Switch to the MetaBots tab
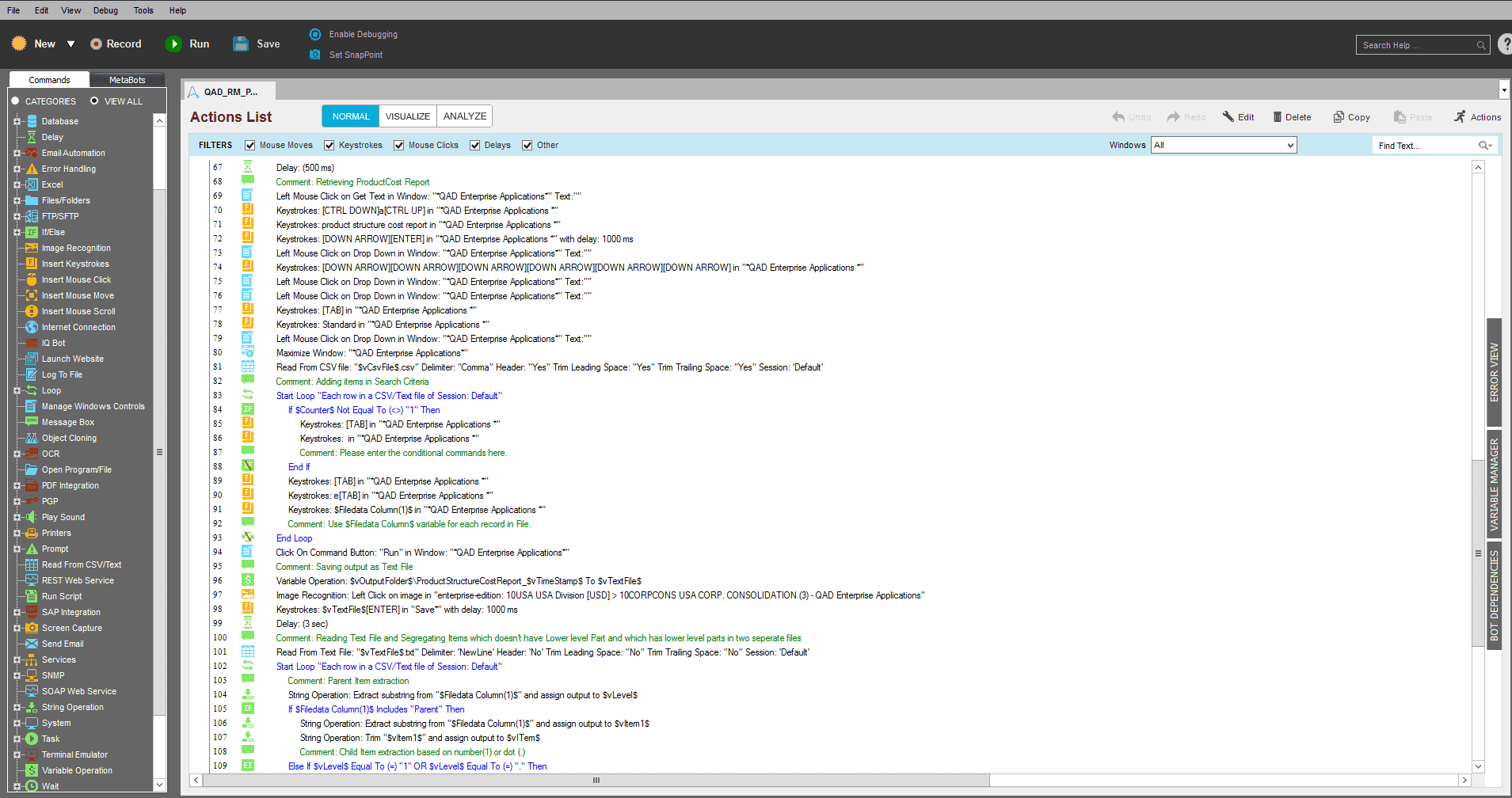 [x=127, y=80]
